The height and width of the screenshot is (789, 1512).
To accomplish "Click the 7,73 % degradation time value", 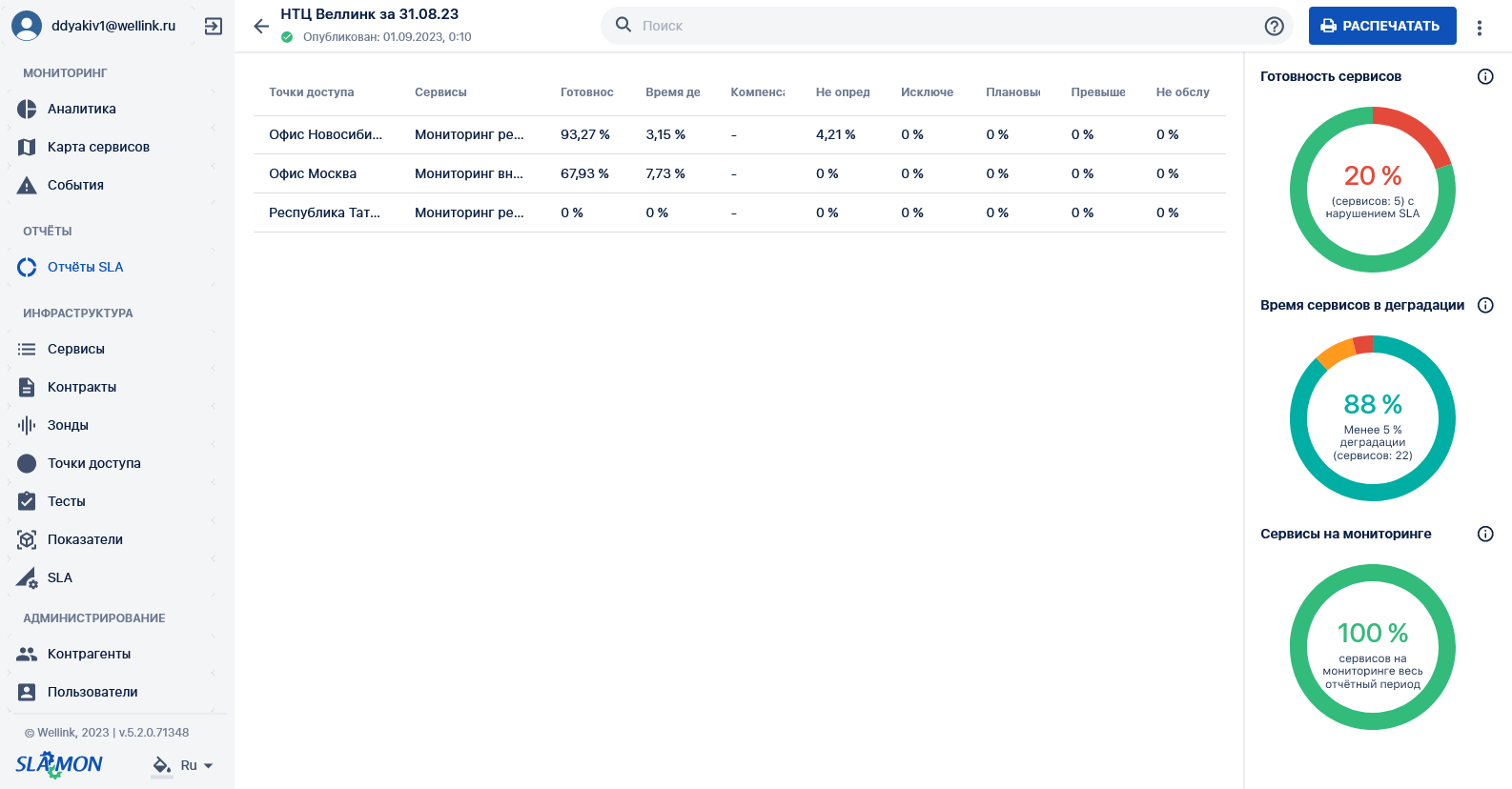I will coord(665,173).
